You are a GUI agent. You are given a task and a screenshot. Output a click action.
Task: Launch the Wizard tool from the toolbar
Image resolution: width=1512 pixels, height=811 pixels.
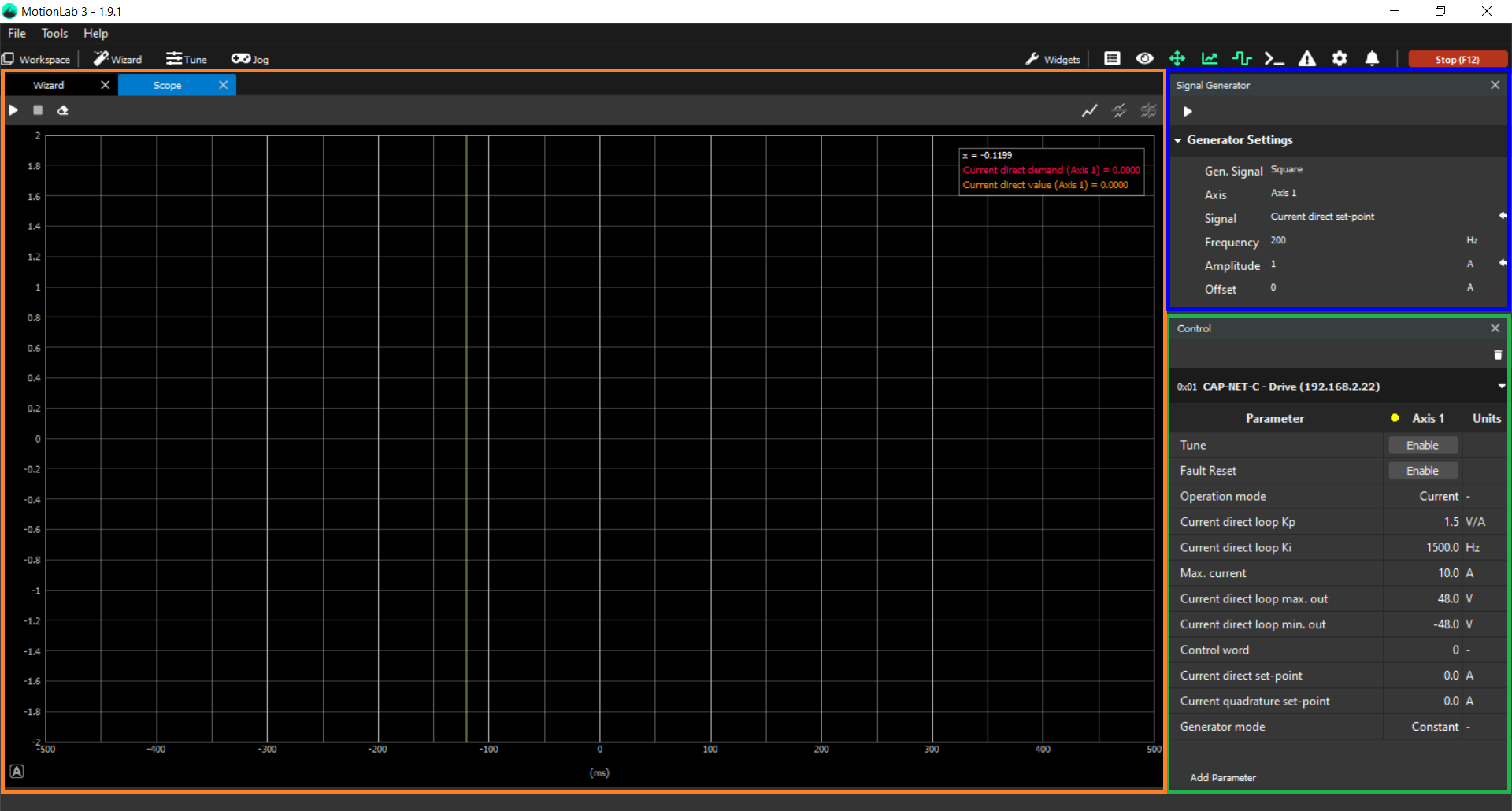117,59
